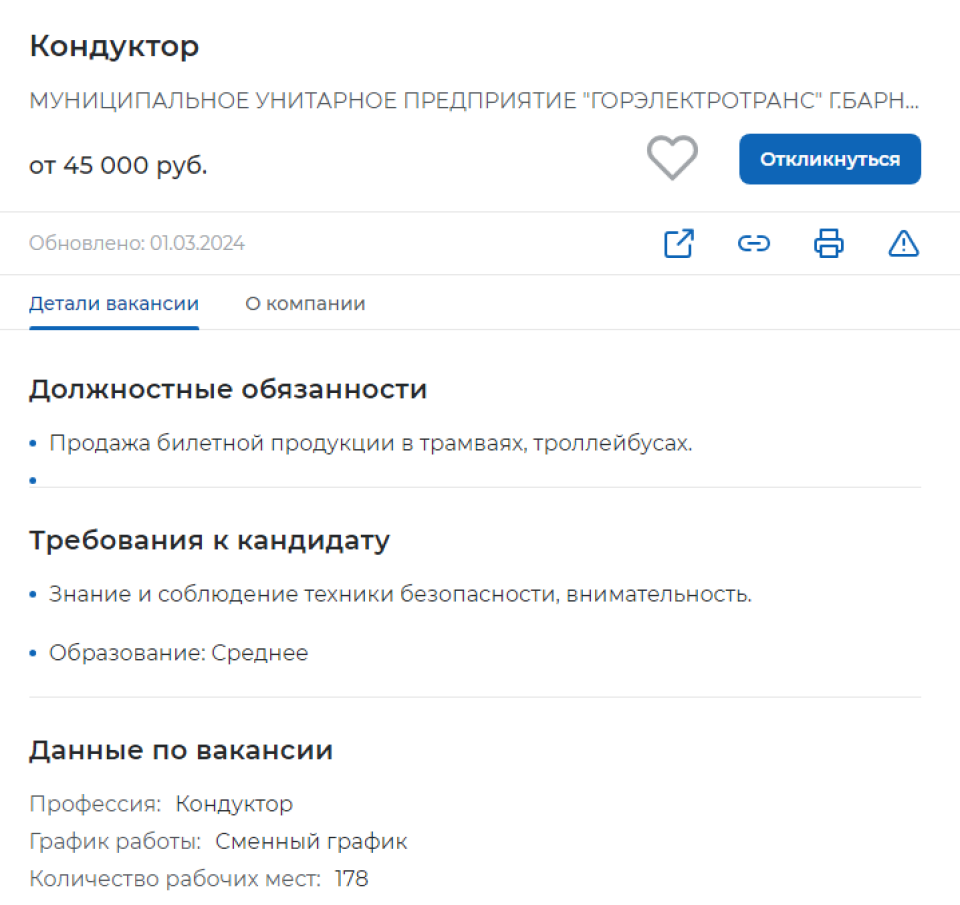Switch to the О компании tab

click(304, 303)
